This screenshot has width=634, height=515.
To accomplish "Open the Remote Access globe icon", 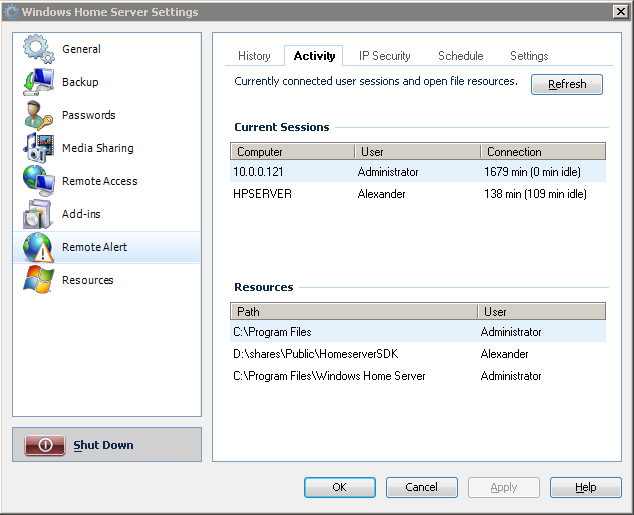I will (x=38, y=181).
